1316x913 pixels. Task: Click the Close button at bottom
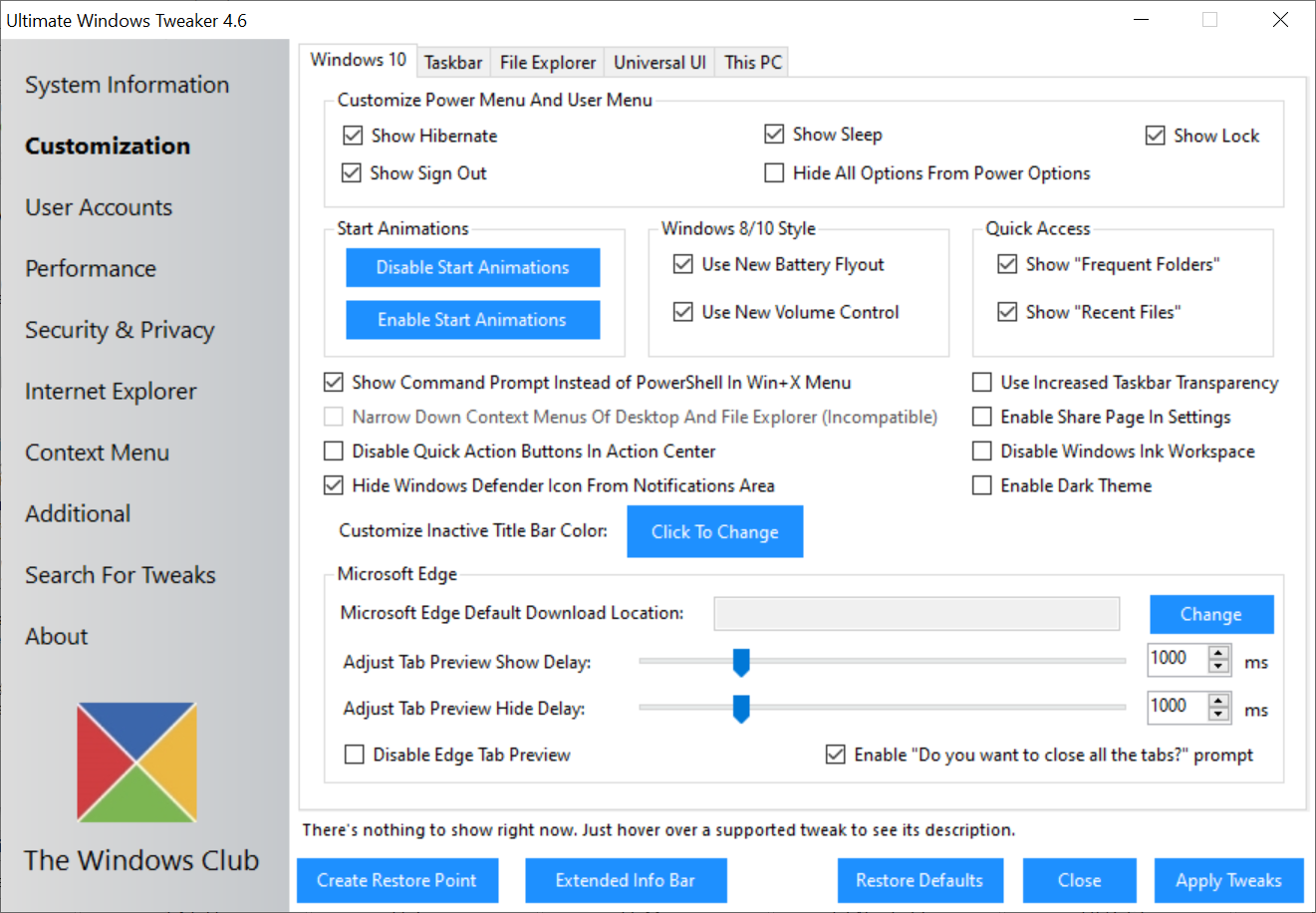coord(1080,880)
